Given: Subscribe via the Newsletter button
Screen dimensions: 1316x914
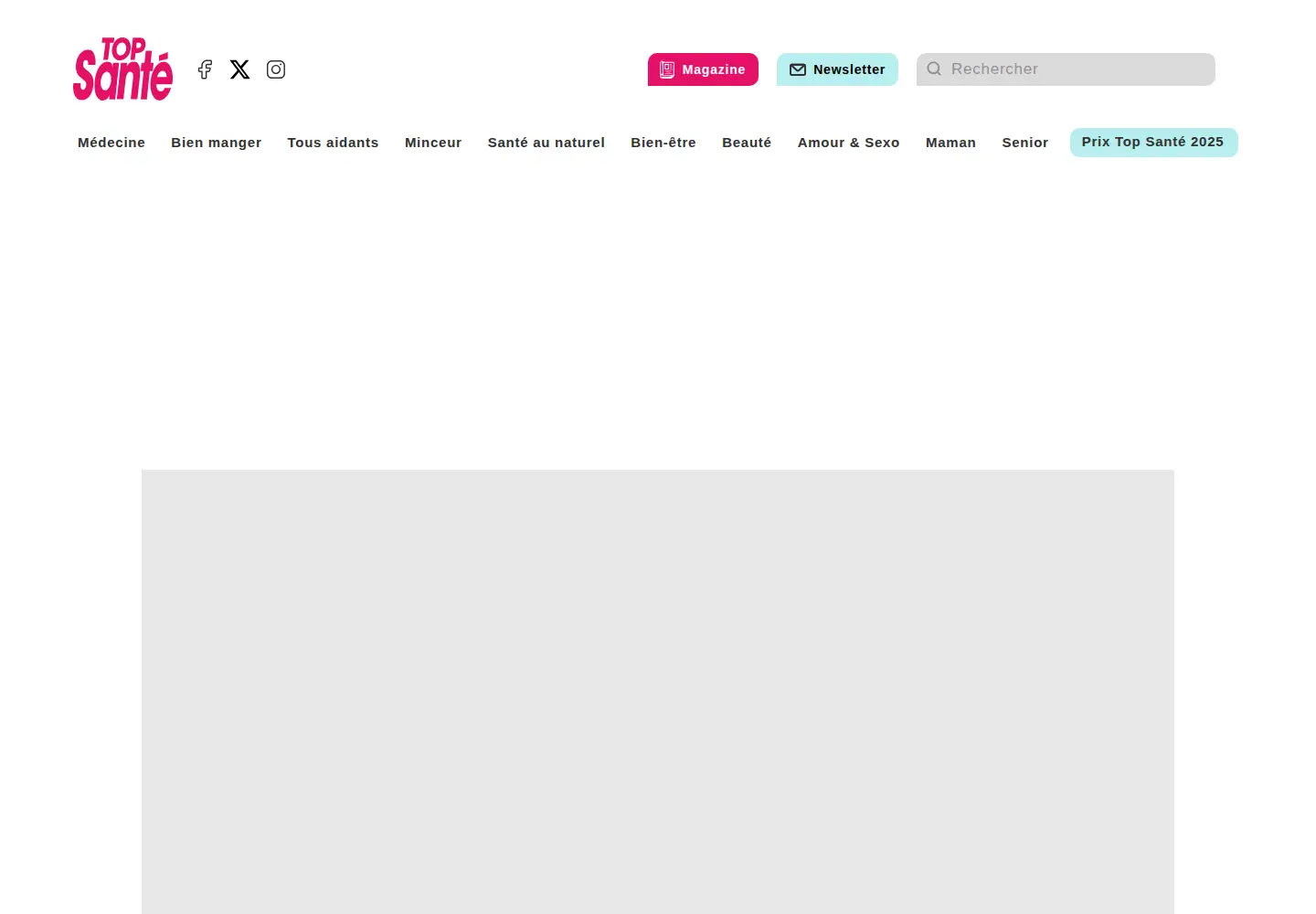Looking at the screenshot, I should [x=837, y=69].
